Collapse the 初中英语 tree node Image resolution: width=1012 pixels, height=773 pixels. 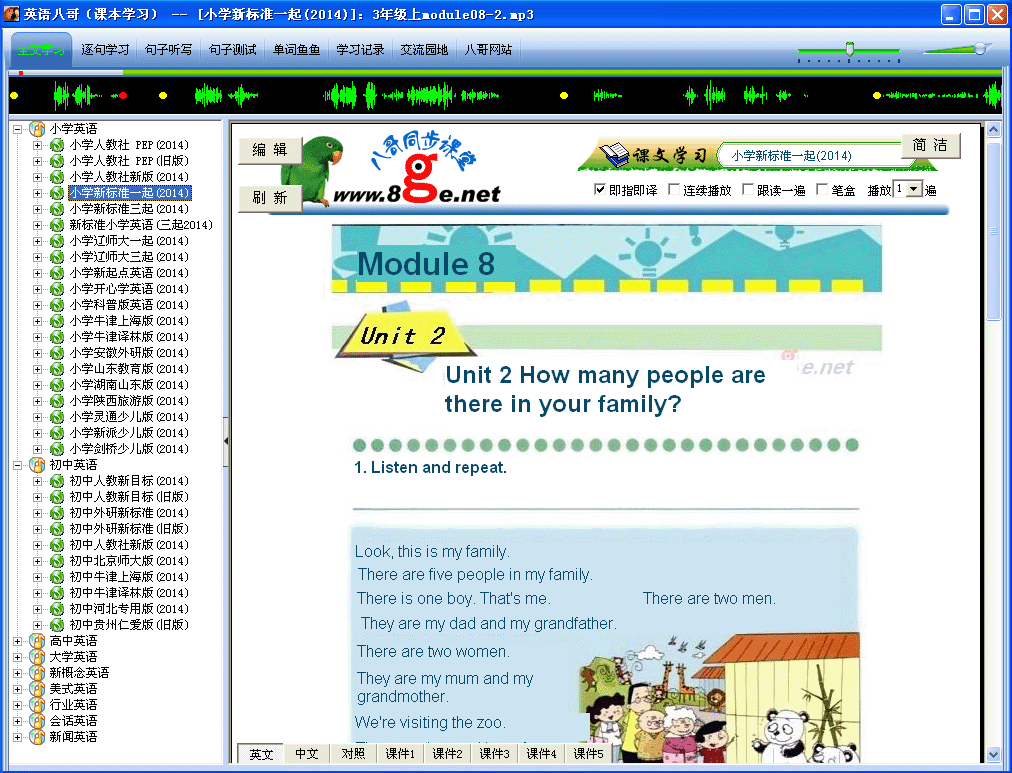point(17,465)
